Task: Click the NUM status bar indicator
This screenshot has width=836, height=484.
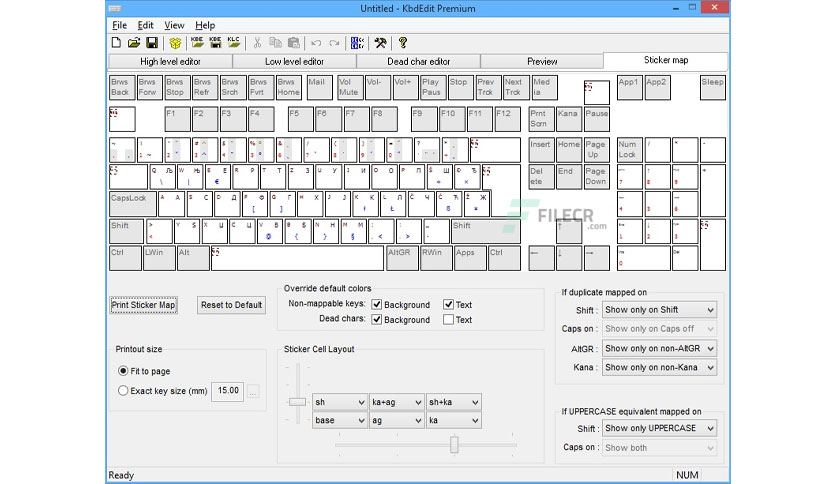Action: [687, 475]
